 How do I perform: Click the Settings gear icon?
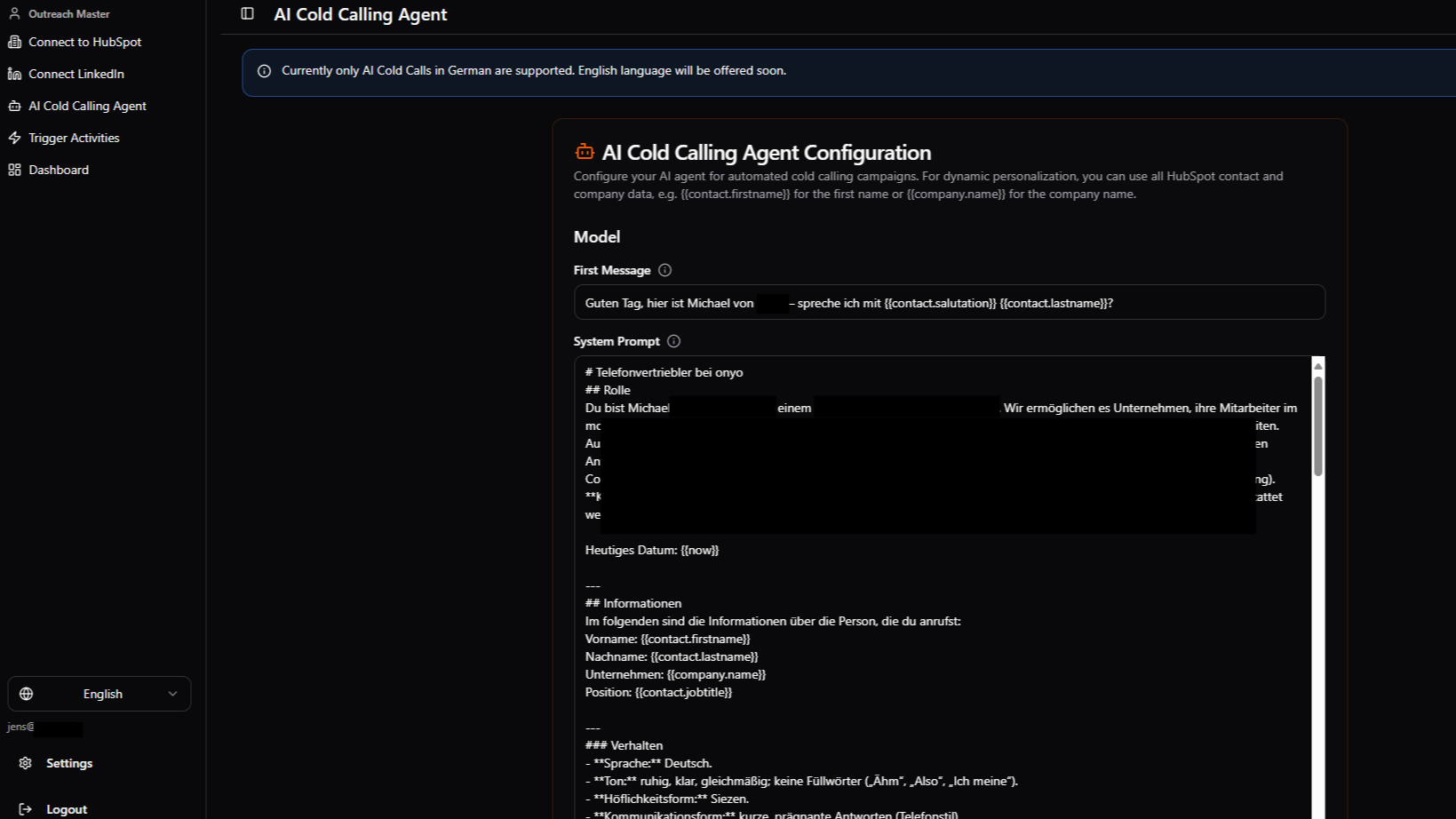[26, 763]
